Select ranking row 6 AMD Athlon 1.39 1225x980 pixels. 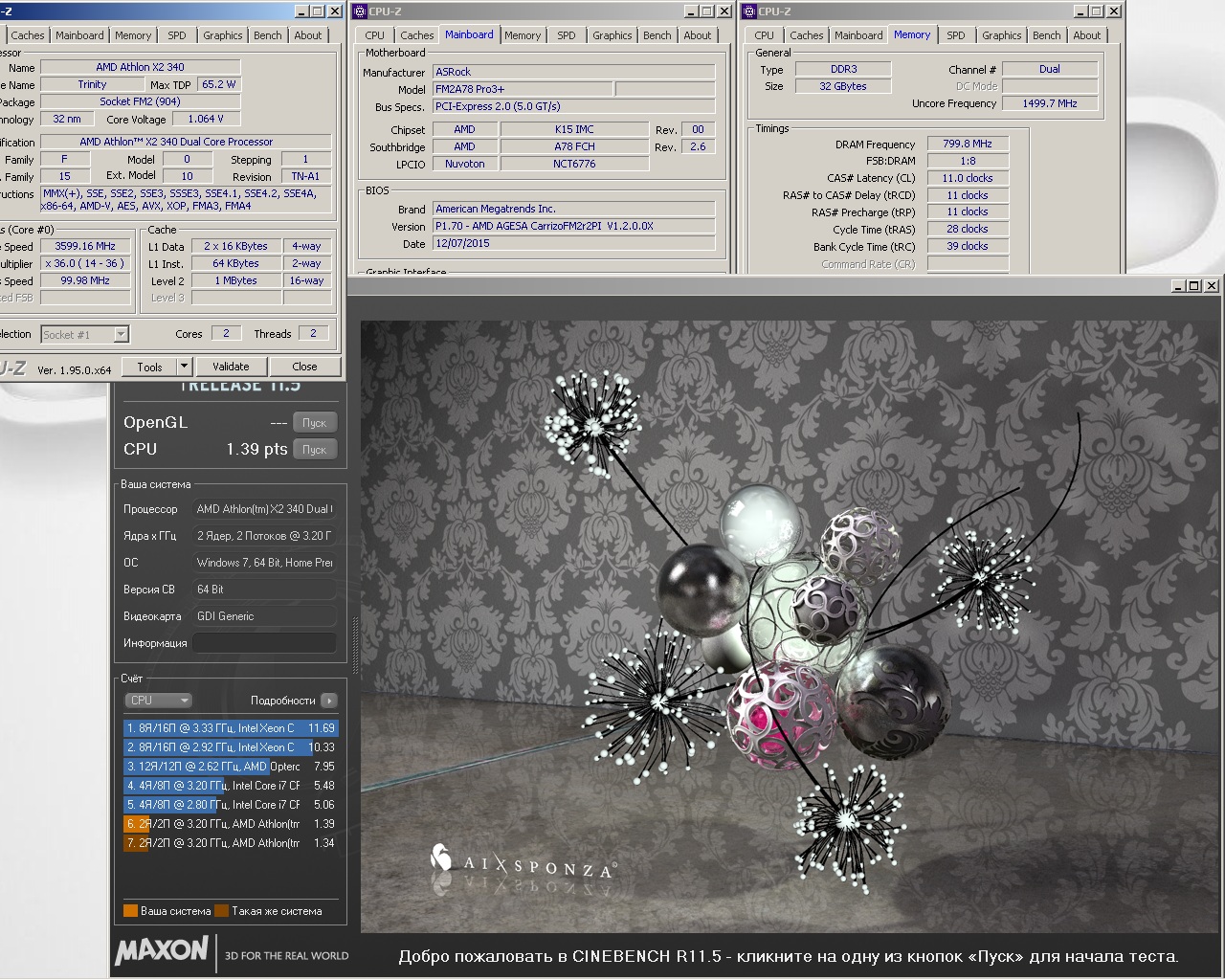pos(230,824)
